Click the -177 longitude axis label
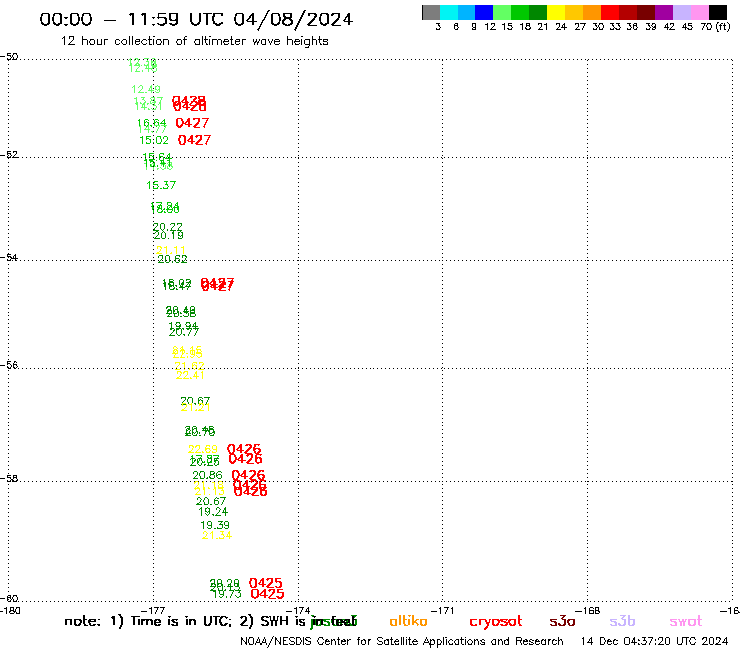This screenshot has height=650, width=740. point(152,610)
